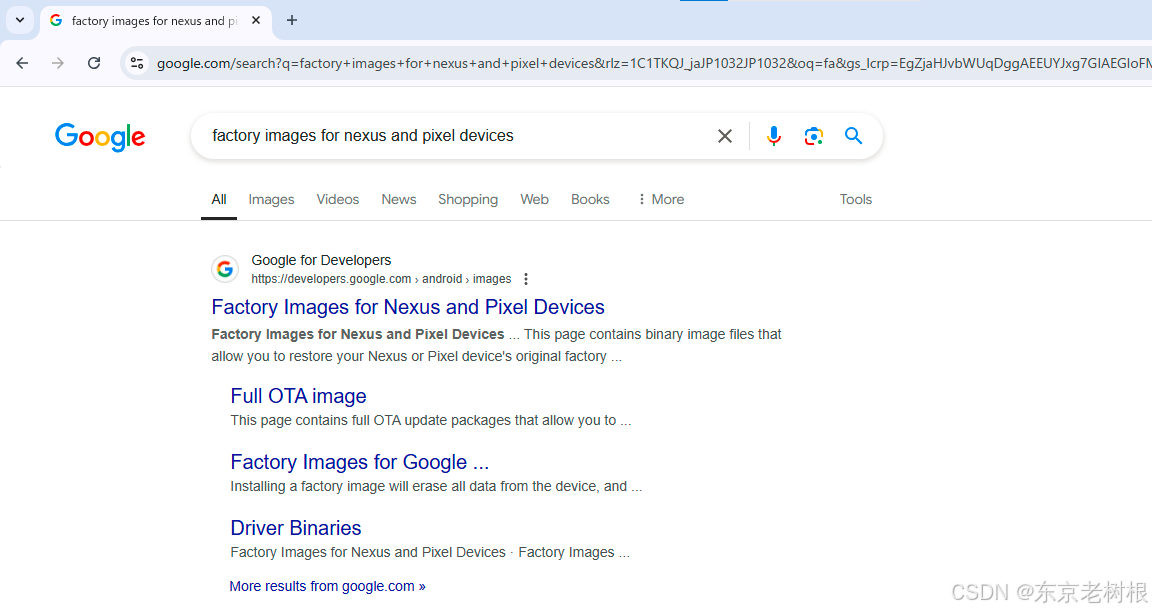
Task: Switch to the Shopping tab
Action: pos(468,200)
